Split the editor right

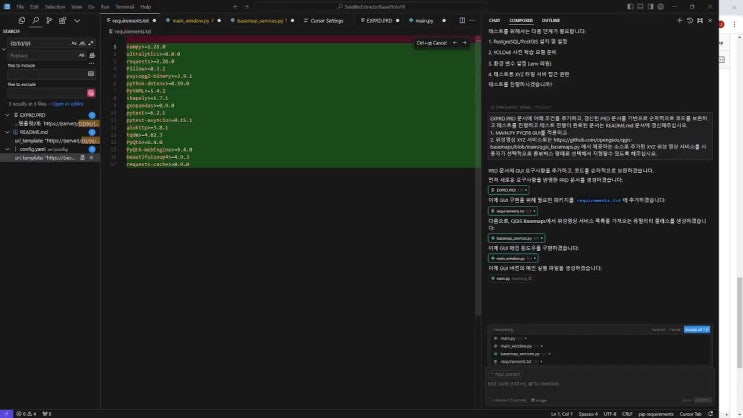[462, 21]
